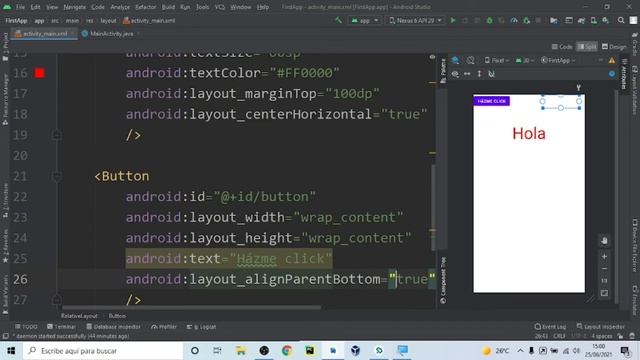Open the Profiler tool window
The height and width of the screenshot is (360, 640).
[164, 327]
